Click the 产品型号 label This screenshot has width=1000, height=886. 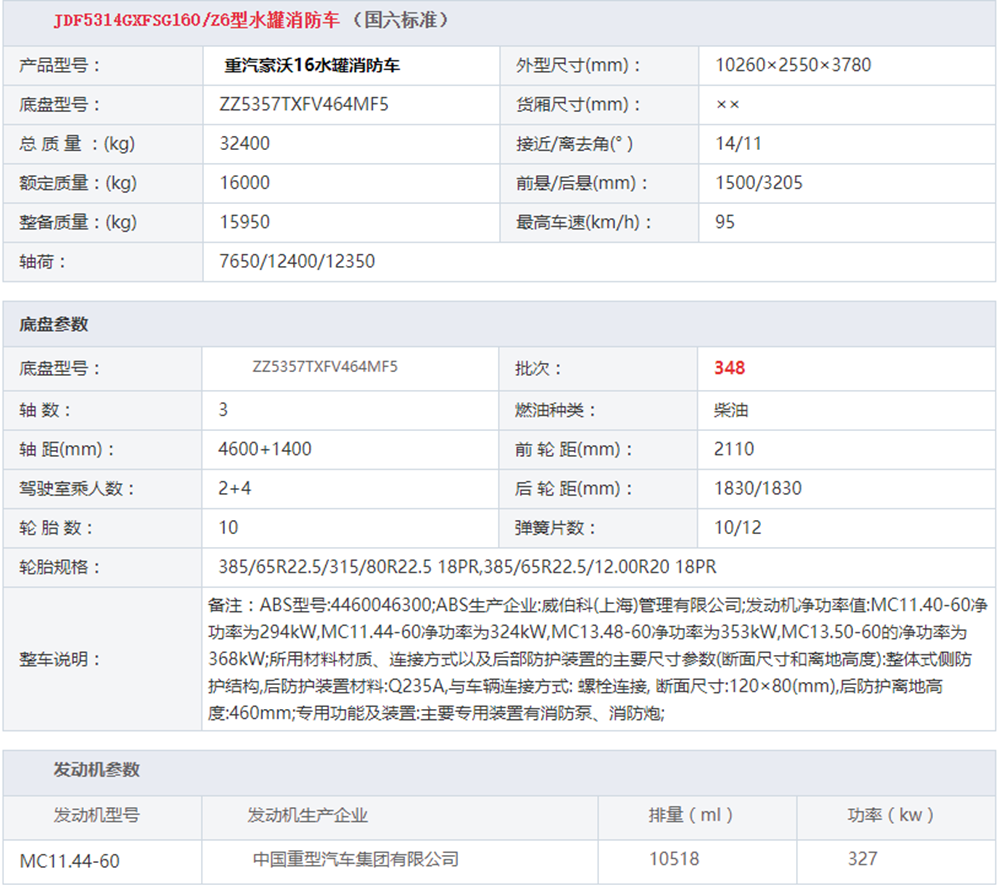(x=59, y=66)
